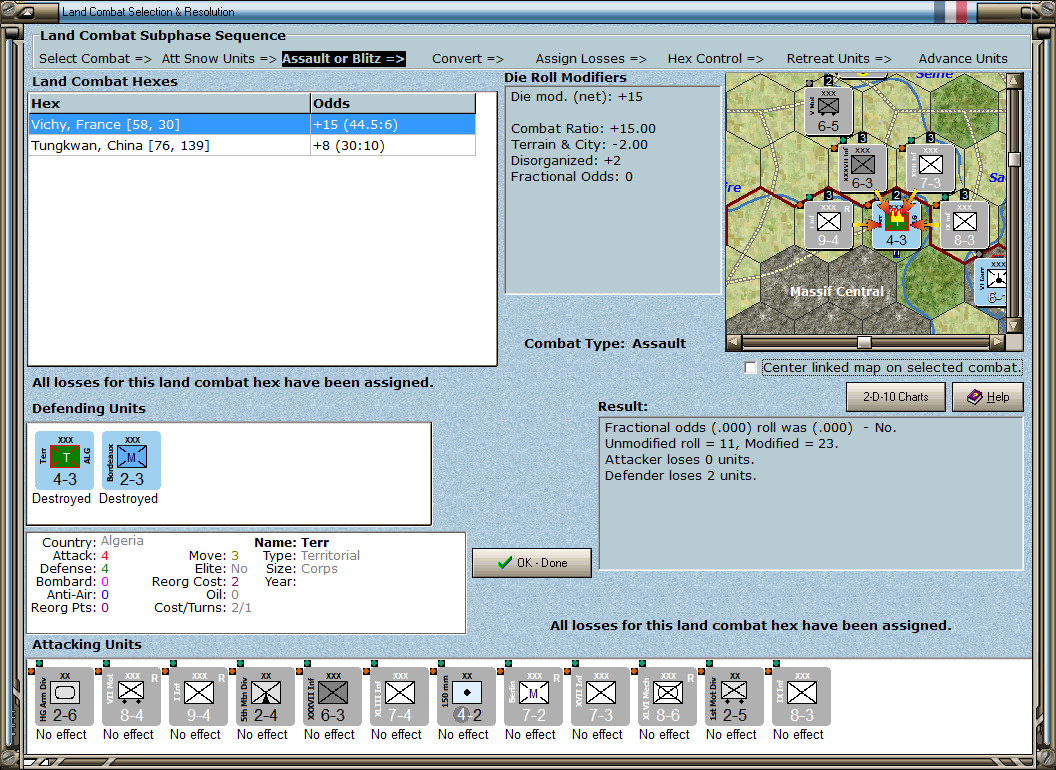Select the IX Inf 8-3 attacking unit
1056x770 pixels.
tap(801, 696)
